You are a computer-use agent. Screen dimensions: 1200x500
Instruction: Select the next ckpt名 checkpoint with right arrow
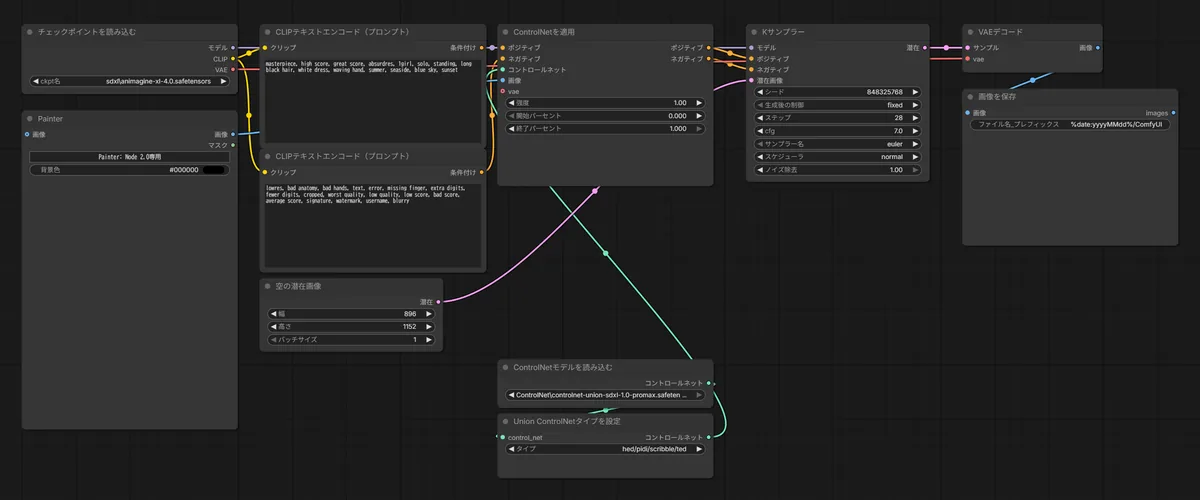click(223, 82)
